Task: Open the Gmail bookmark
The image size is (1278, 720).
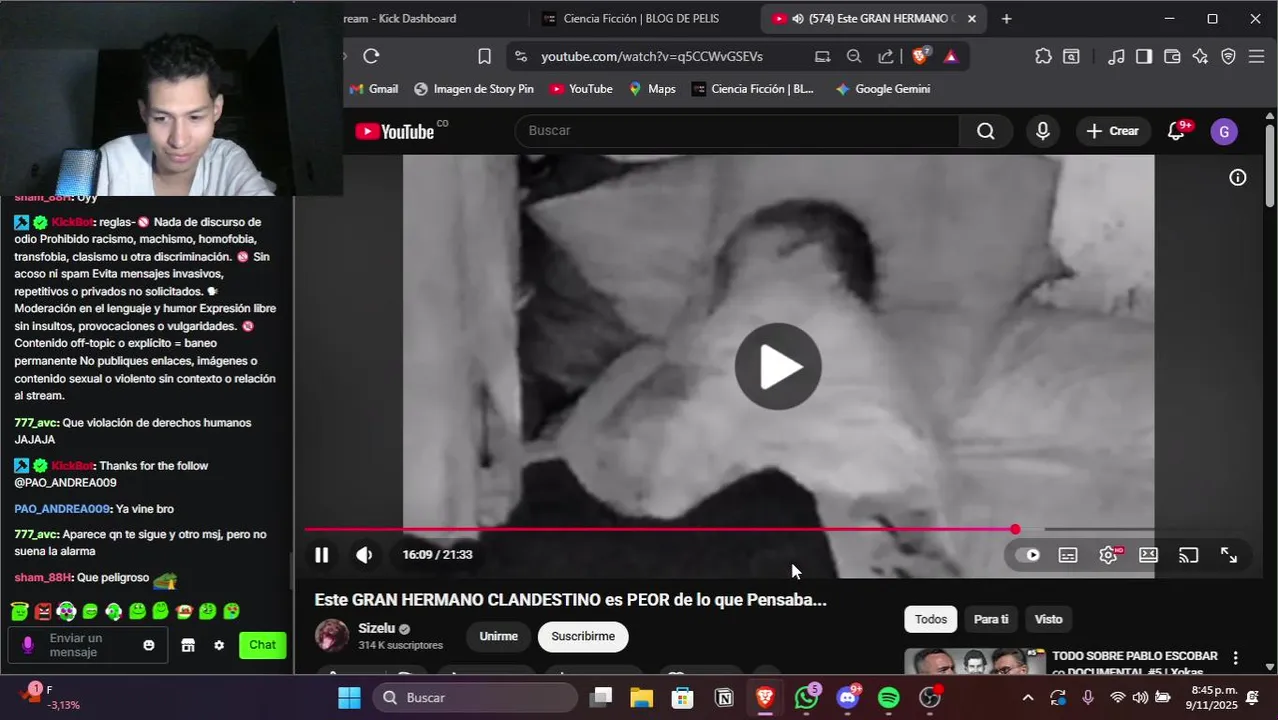Action: 374,89
